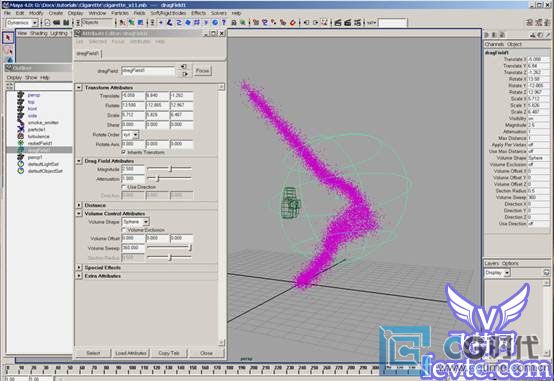Open the Solvers menu
This screenshot has height=381, width=554.
[219, 13]
